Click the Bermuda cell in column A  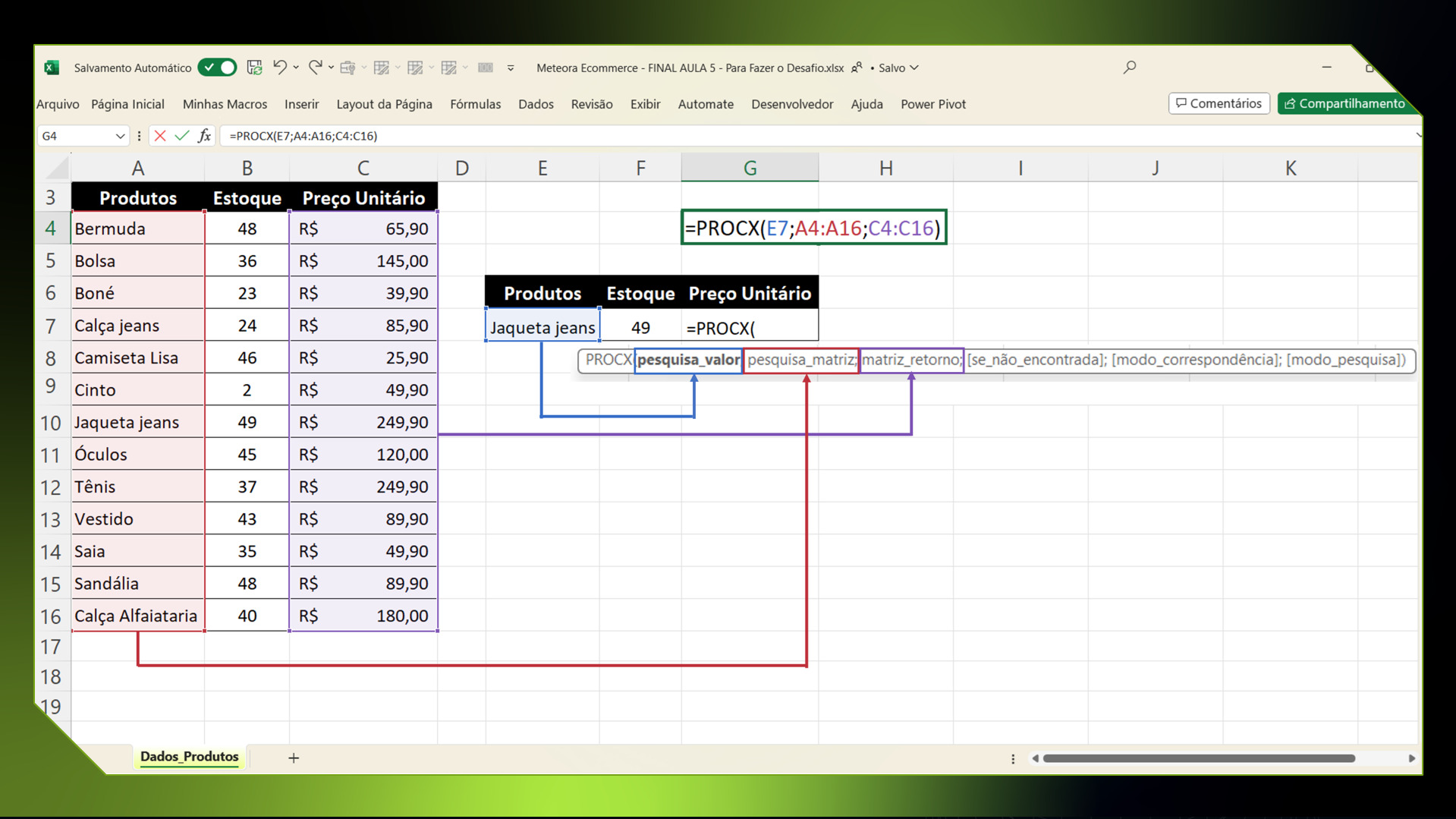pyautogui.click(x=137, y=228)
